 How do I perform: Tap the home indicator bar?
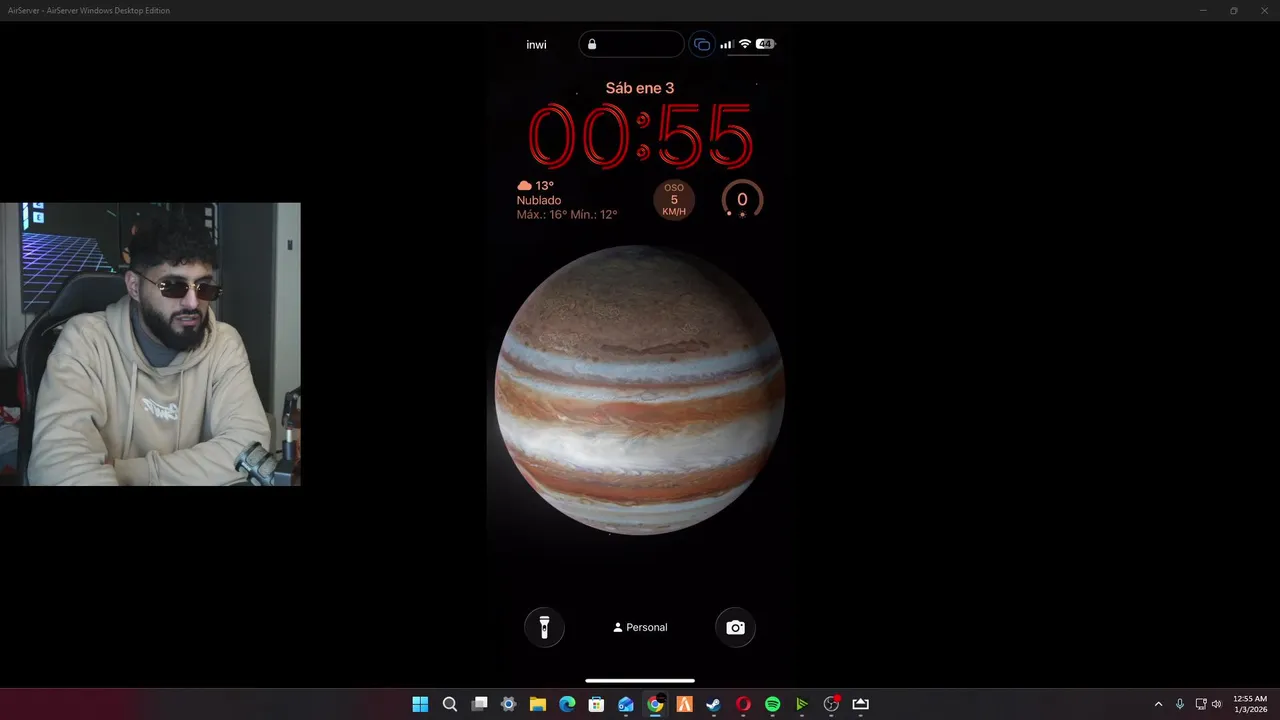(640, 681)
